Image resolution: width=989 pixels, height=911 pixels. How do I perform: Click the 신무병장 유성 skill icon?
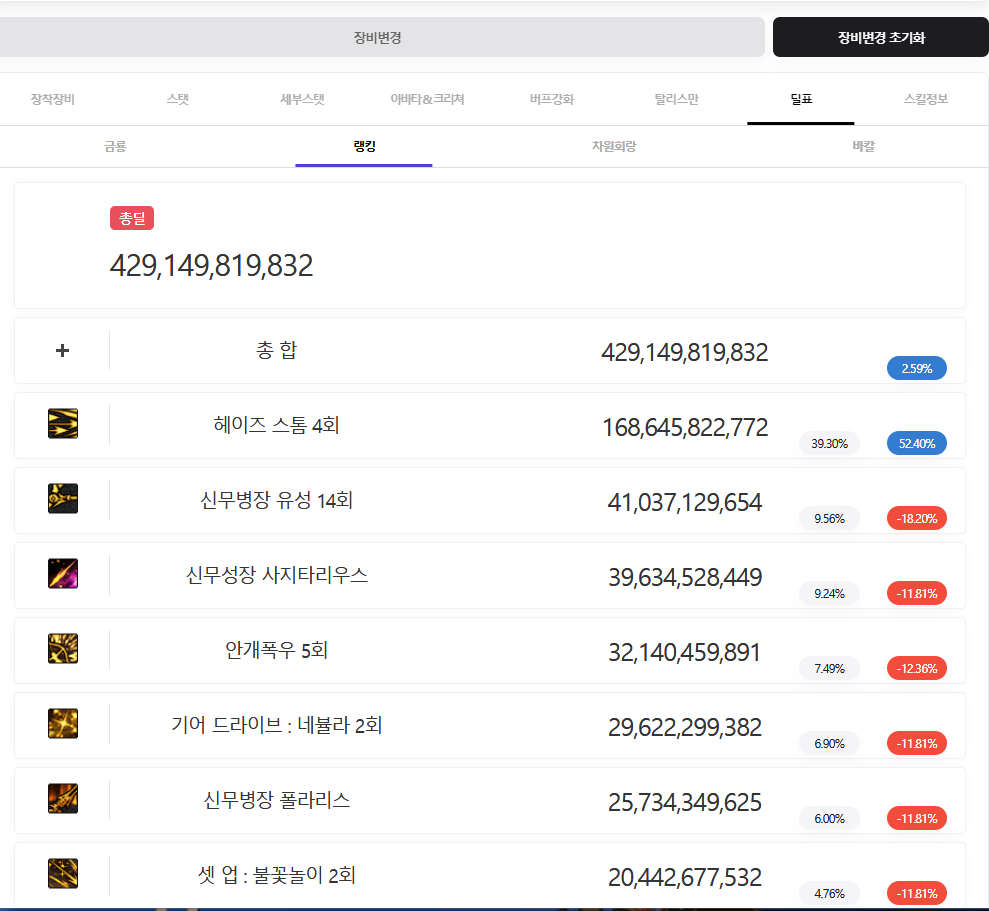[63, 499]
